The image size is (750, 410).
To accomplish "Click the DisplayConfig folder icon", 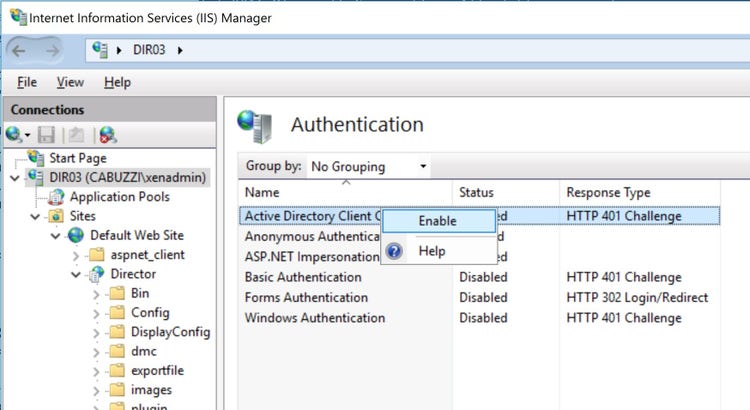I will (x=117, y=332).
